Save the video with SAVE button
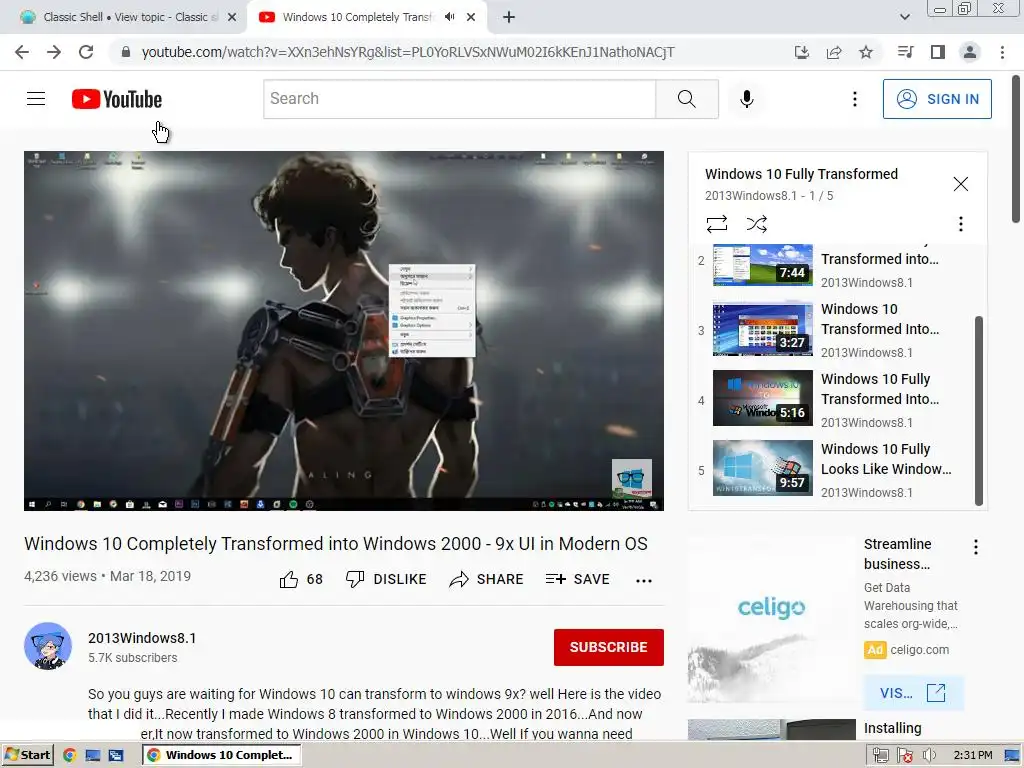 [577, 579]
